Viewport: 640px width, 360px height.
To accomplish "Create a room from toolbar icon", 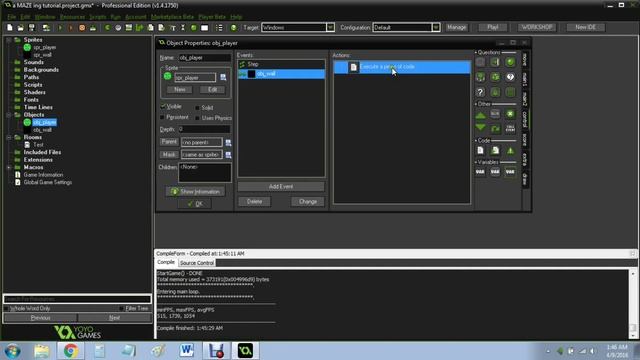I will click(x=204, y=27).
